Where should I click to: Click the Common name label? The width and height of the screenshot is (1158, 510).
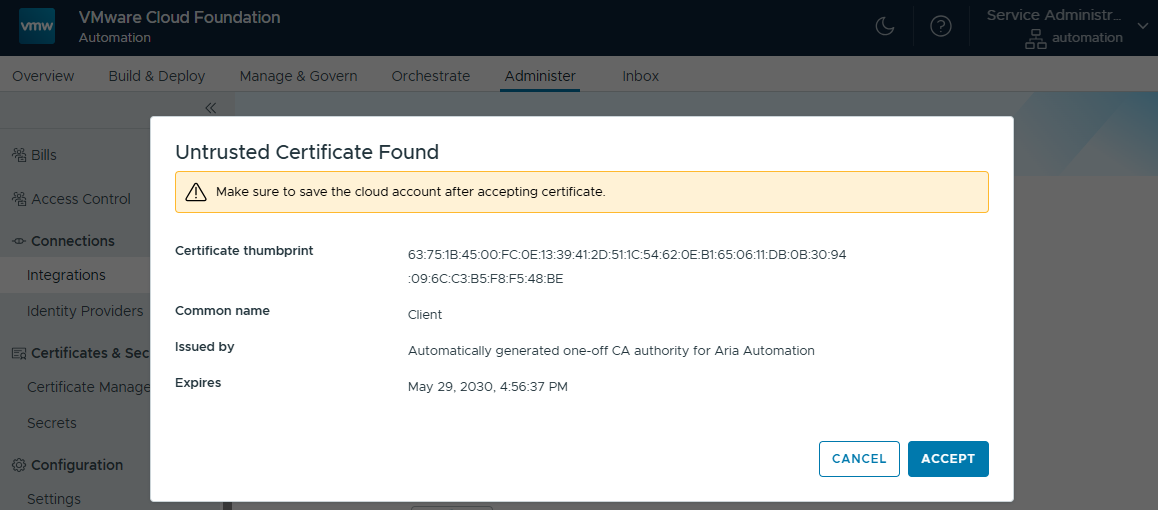222,311
